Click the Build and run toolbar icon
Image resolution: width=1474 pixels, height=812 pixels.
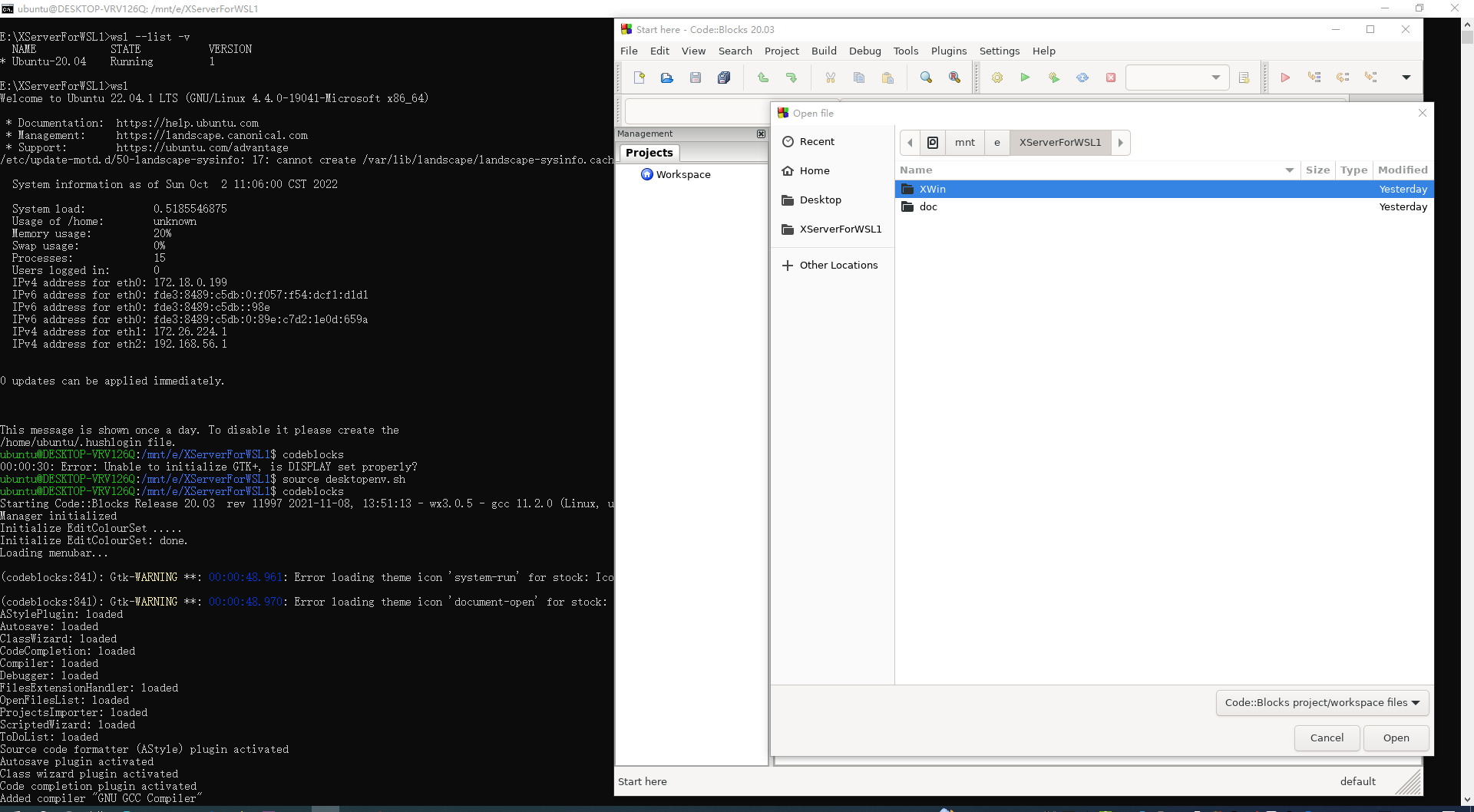[1054, 78]
